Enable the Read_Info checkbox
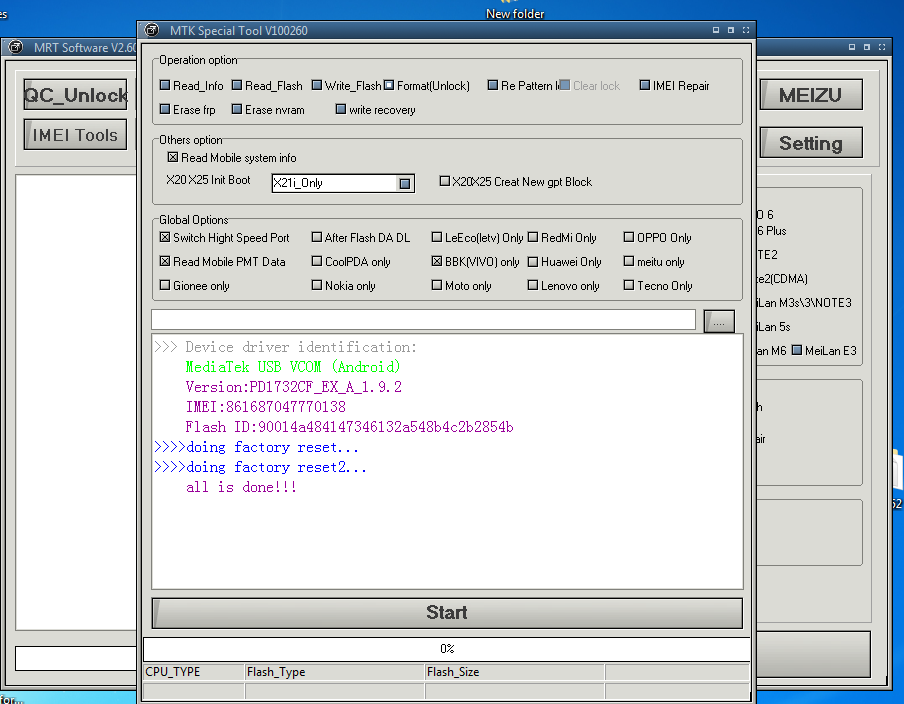The image size is (904, 704). click(165, 85)
